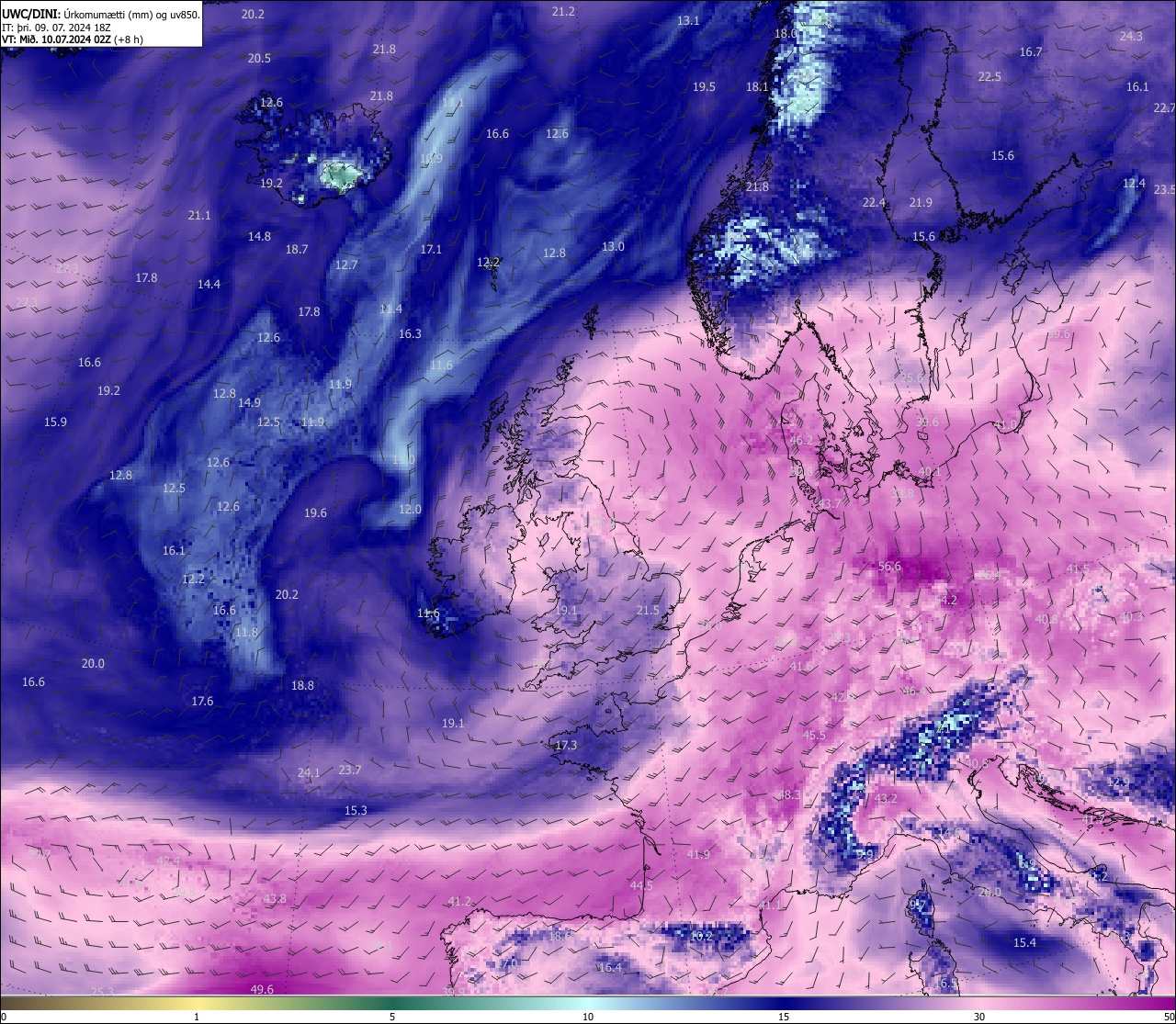Image resolution: width=1176 pixels, height=1024 pixels.
Task: Click the map value 54.2
Action: point(945,600)
